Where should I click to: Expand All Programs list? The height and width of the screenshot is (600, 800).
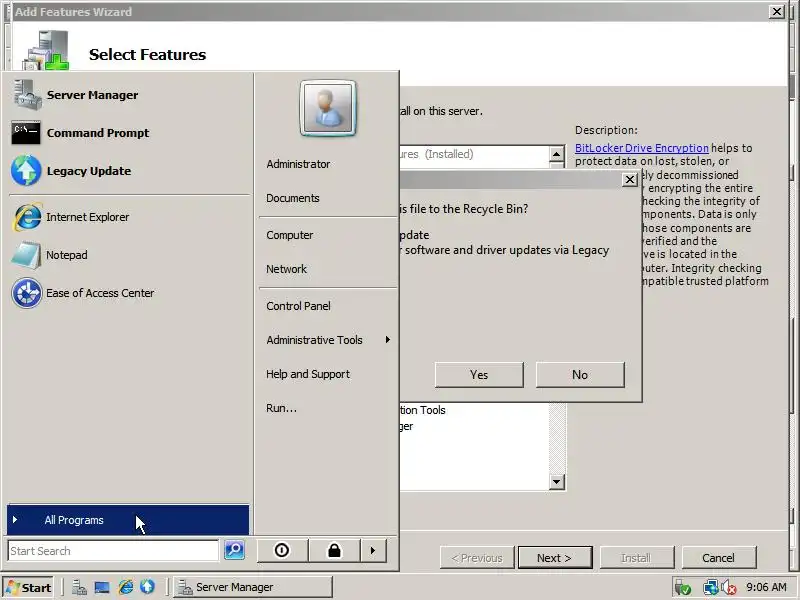[128, 520]
